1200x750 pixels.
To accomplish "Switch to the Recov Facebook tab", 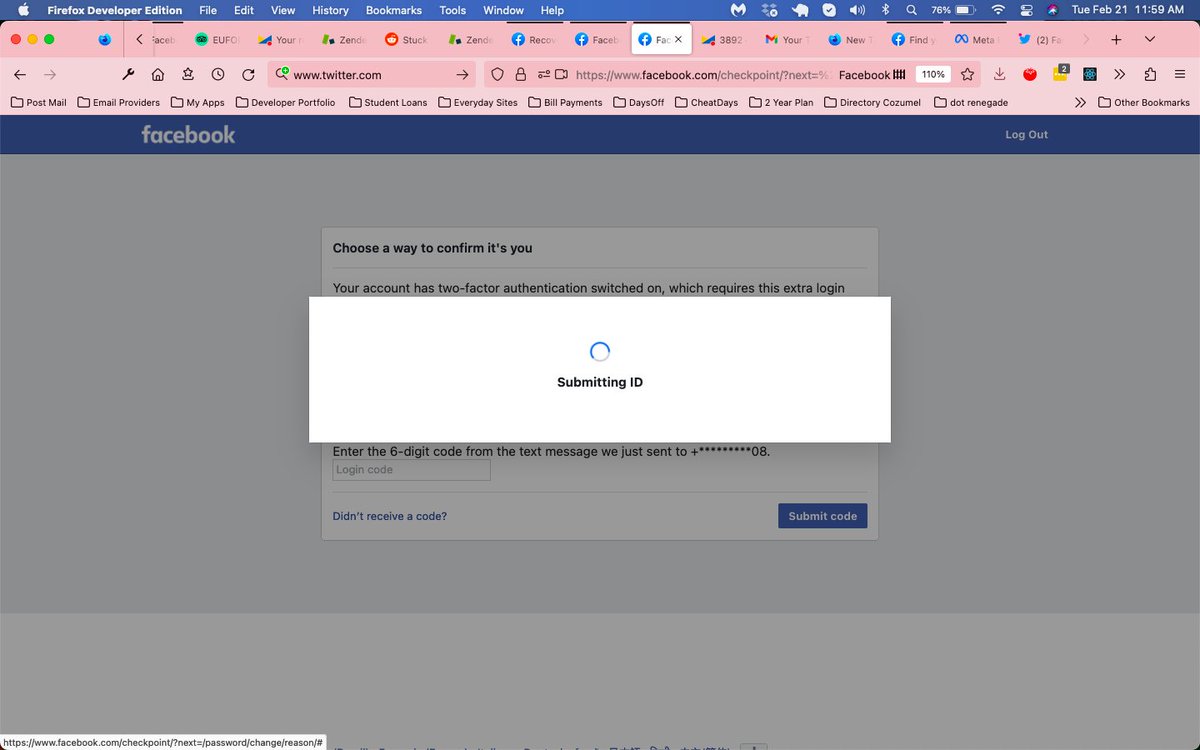I will 534,40.
